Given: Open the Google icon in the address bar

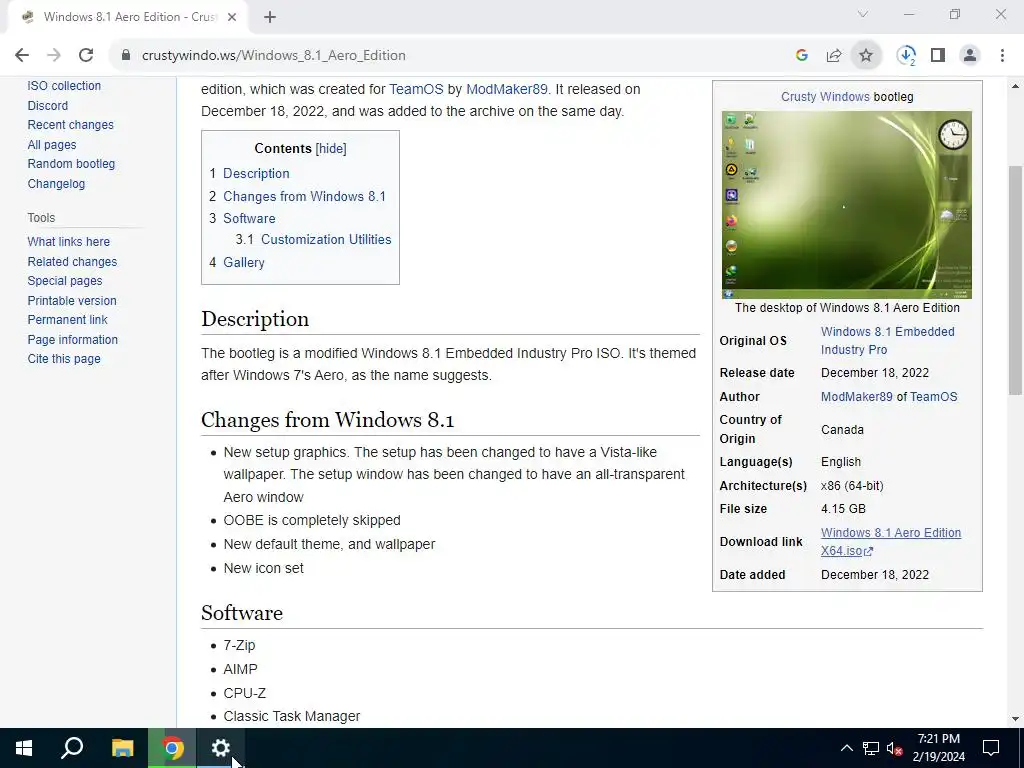Looking at the screenshot, I should [x=802, y=56].
